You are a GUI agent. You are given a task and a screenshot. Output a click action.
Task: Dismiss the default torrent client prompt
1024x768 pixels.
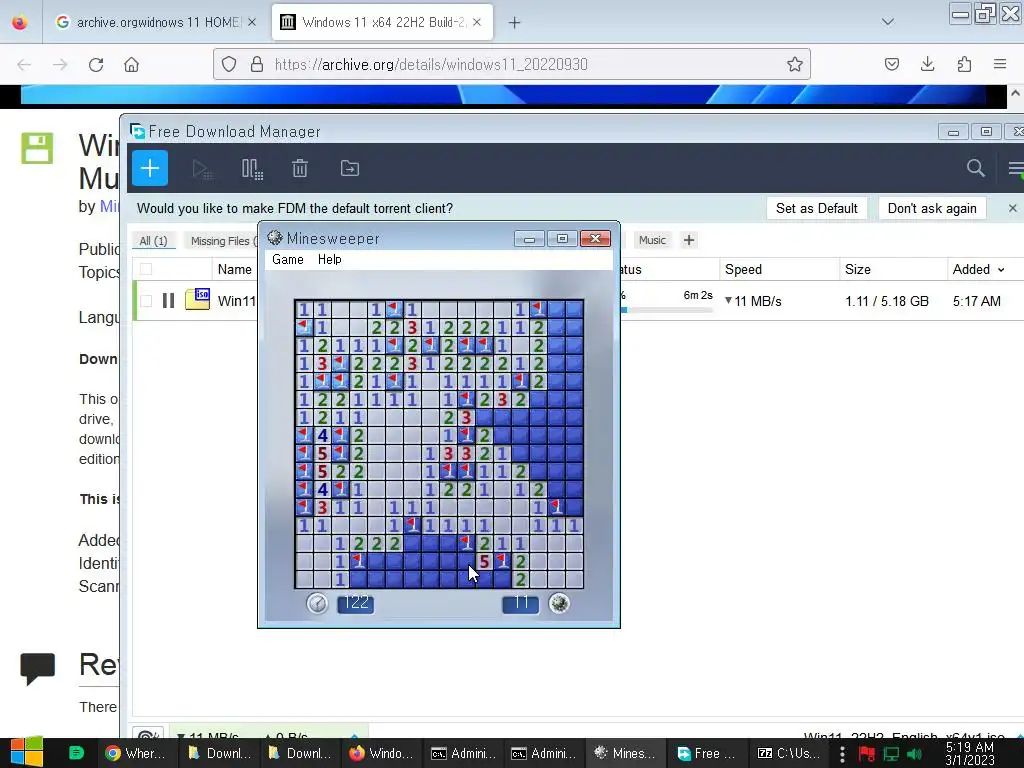coord(1012,208)
